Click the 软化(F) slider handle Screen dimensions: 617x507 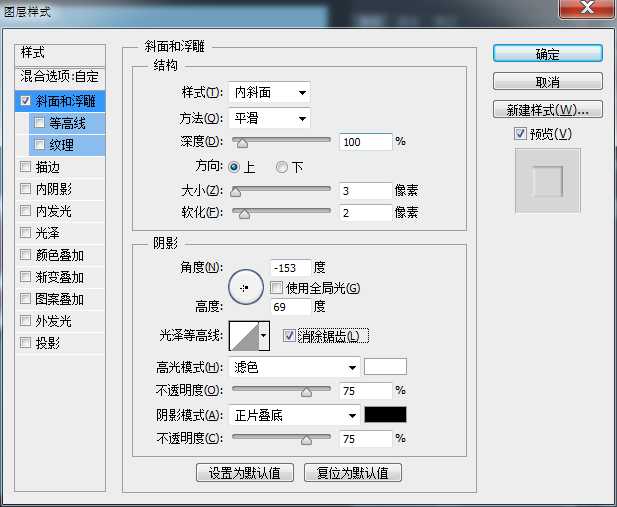pos(244,214)
